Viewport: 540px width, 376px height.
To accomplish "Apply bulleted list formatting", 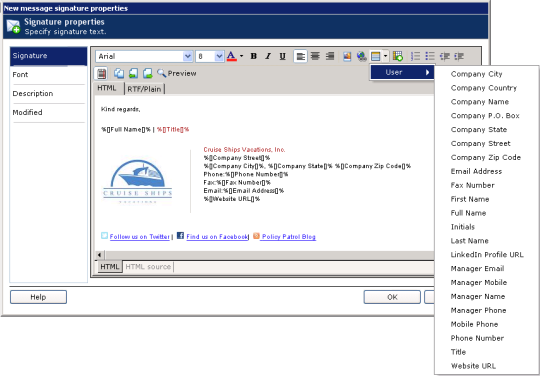I will point(430,56).
